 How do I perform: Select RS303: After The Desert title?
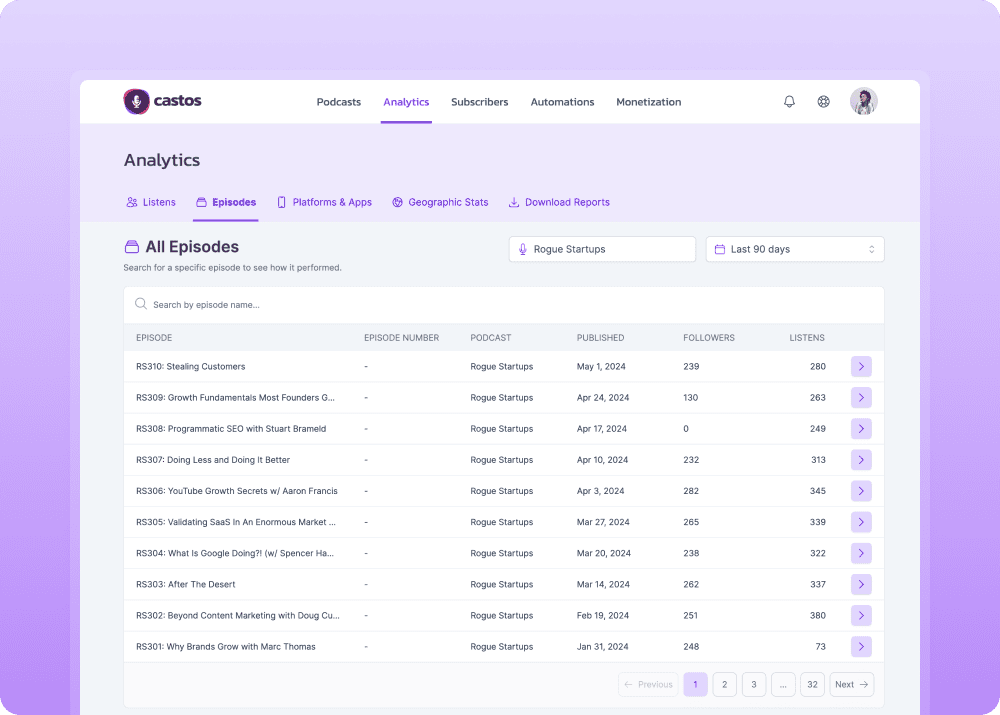pos(186,584)
